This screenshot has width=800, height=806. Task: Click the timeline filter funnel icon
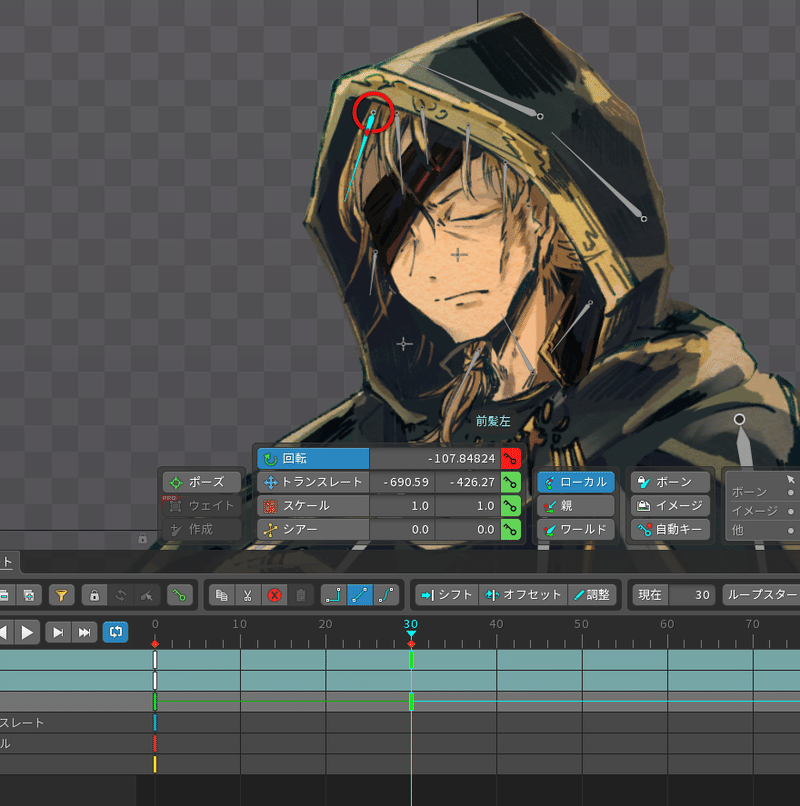62,595
